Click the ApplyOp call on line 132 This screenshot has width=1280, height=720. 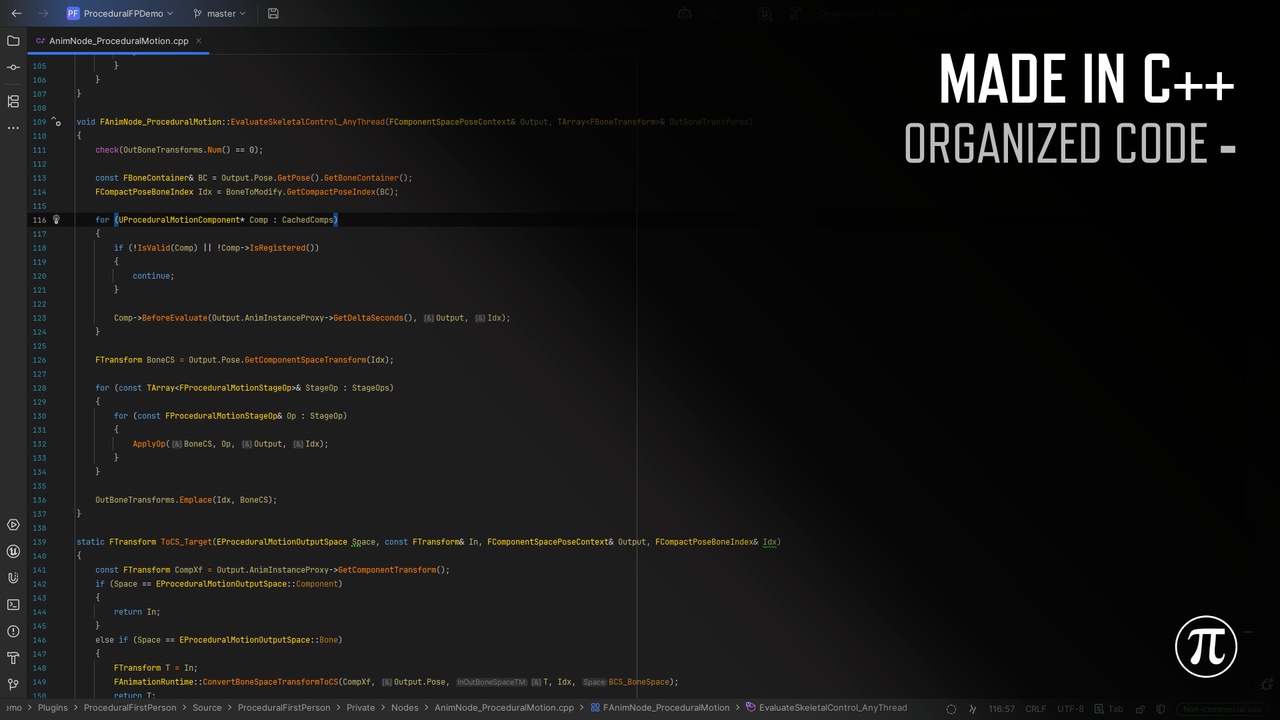point(149,444)
